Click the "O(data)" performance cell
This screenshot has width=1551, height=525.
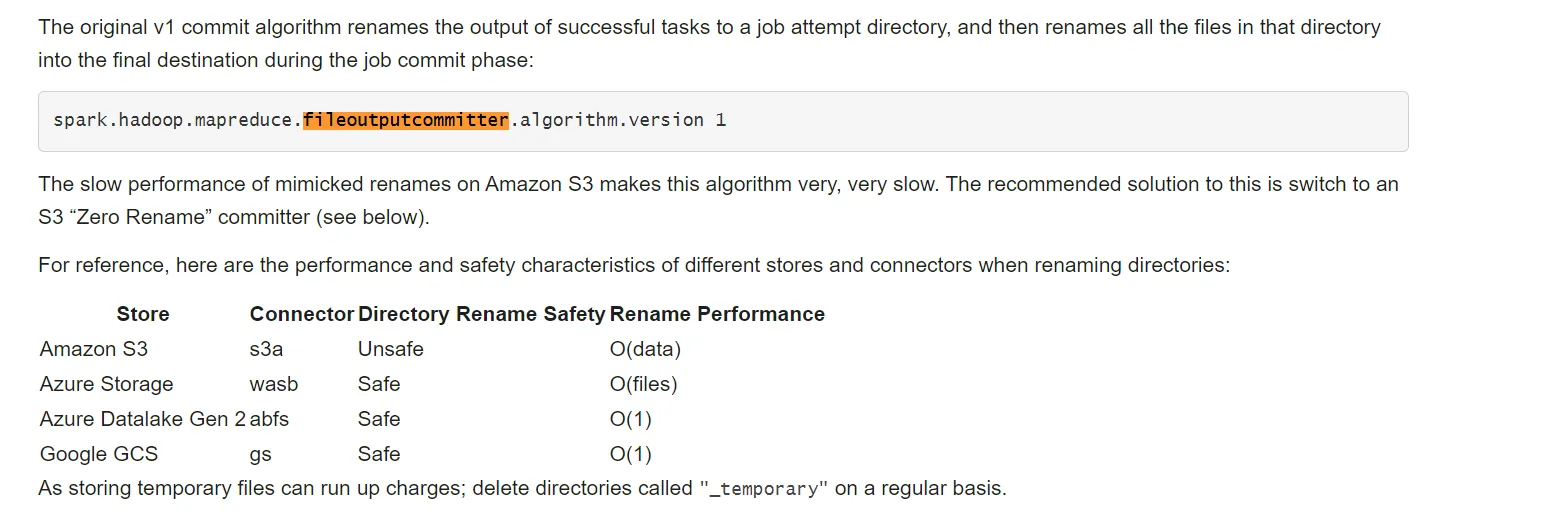click(645, 349)
